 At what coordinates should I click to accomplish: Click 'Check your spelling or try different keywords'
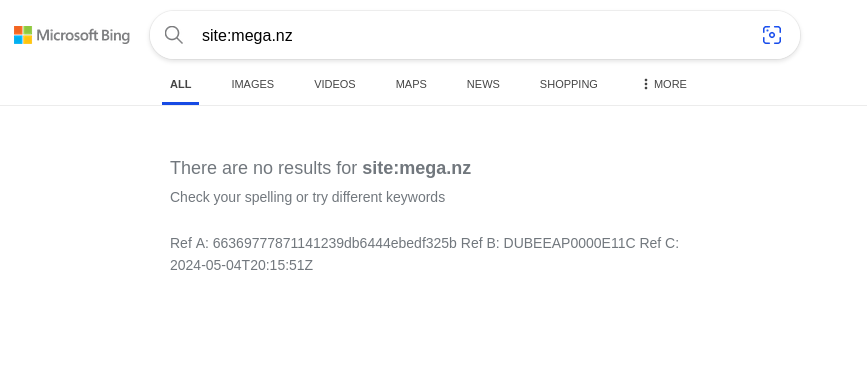[307, 197]
